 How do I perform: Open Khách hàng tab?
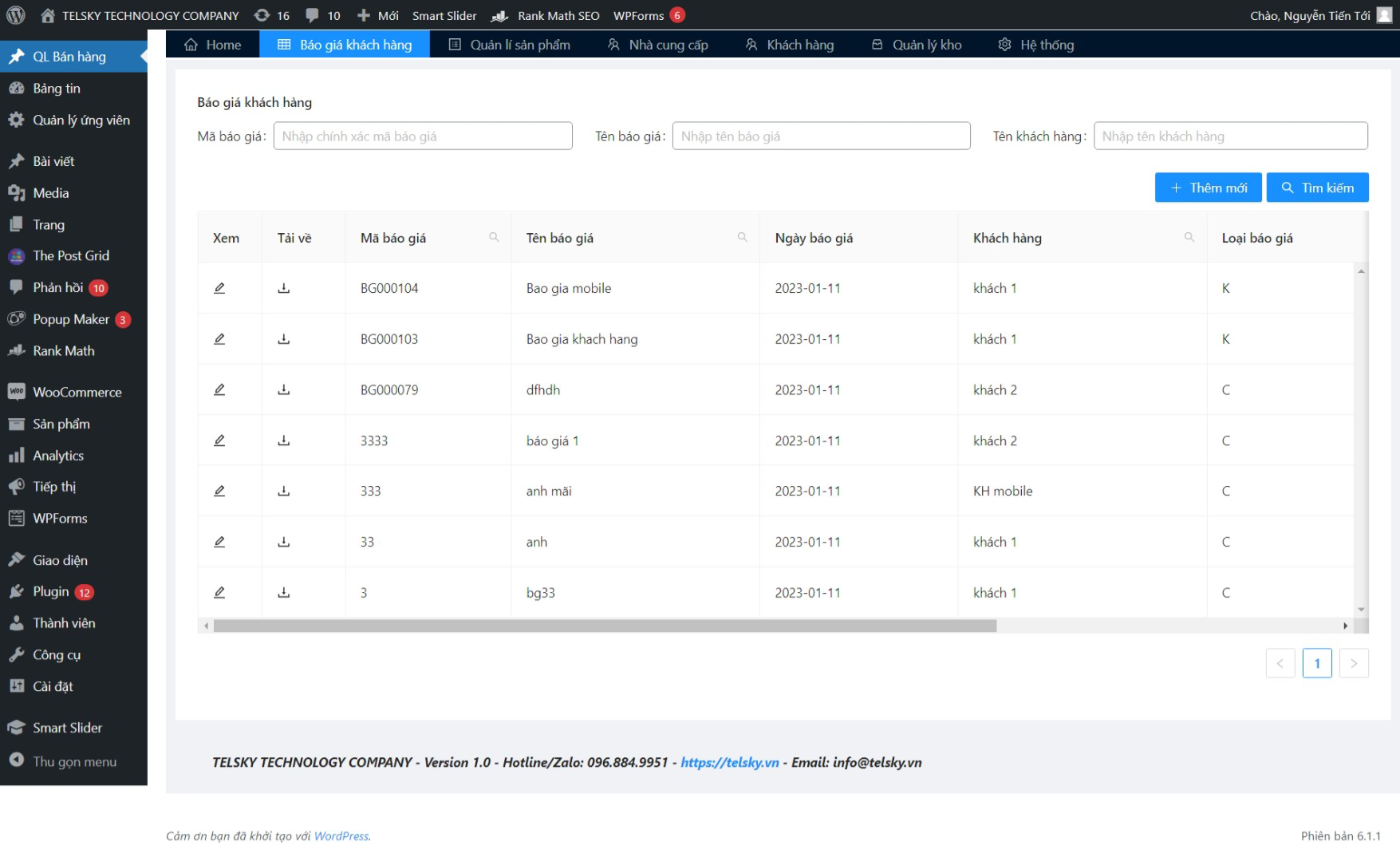790,45
